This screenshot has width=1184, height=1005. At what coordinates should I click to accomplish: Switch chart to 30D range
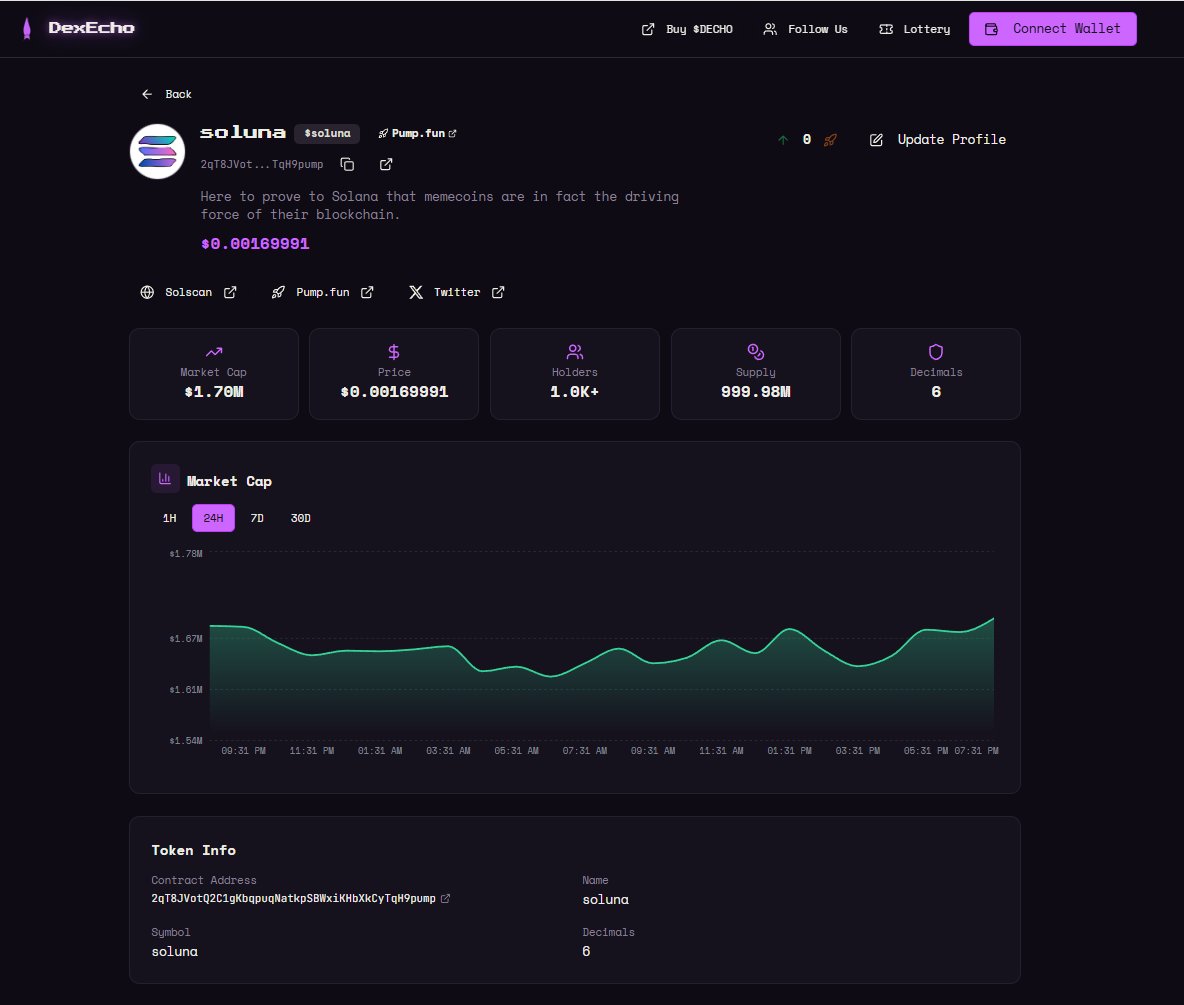pos(301,518)
